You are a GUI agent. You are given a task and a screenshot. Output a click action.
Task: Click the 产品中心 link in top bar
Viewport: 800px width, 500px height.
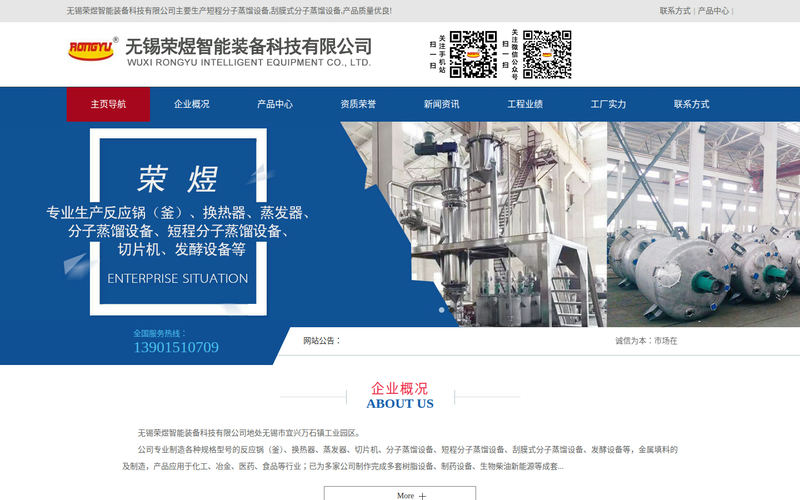713,11
